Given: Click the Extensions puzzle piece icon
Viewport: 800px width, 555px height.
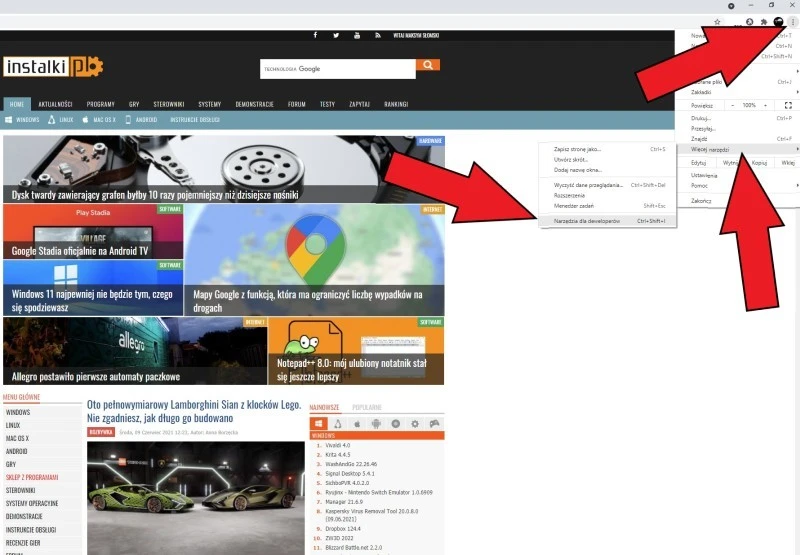Looking at the screenshot, I should pyautogui.click(x=763, y=21).
